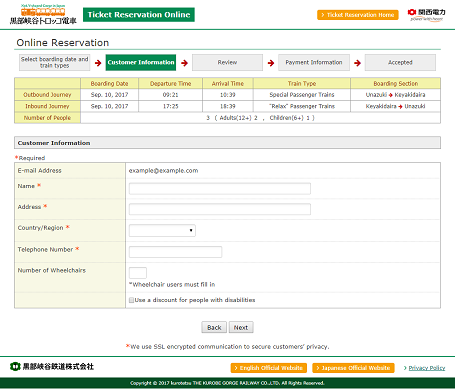This screenshot has height=389, width=455.
Task: Click the Kurobe Gorge Railway logo
Action: (43, 14)
